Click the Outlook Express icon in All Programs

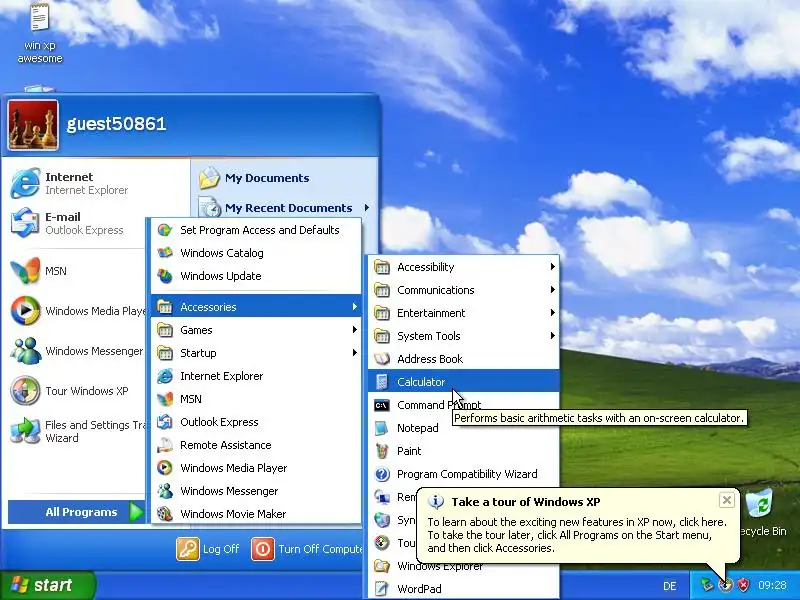point(164,422)
